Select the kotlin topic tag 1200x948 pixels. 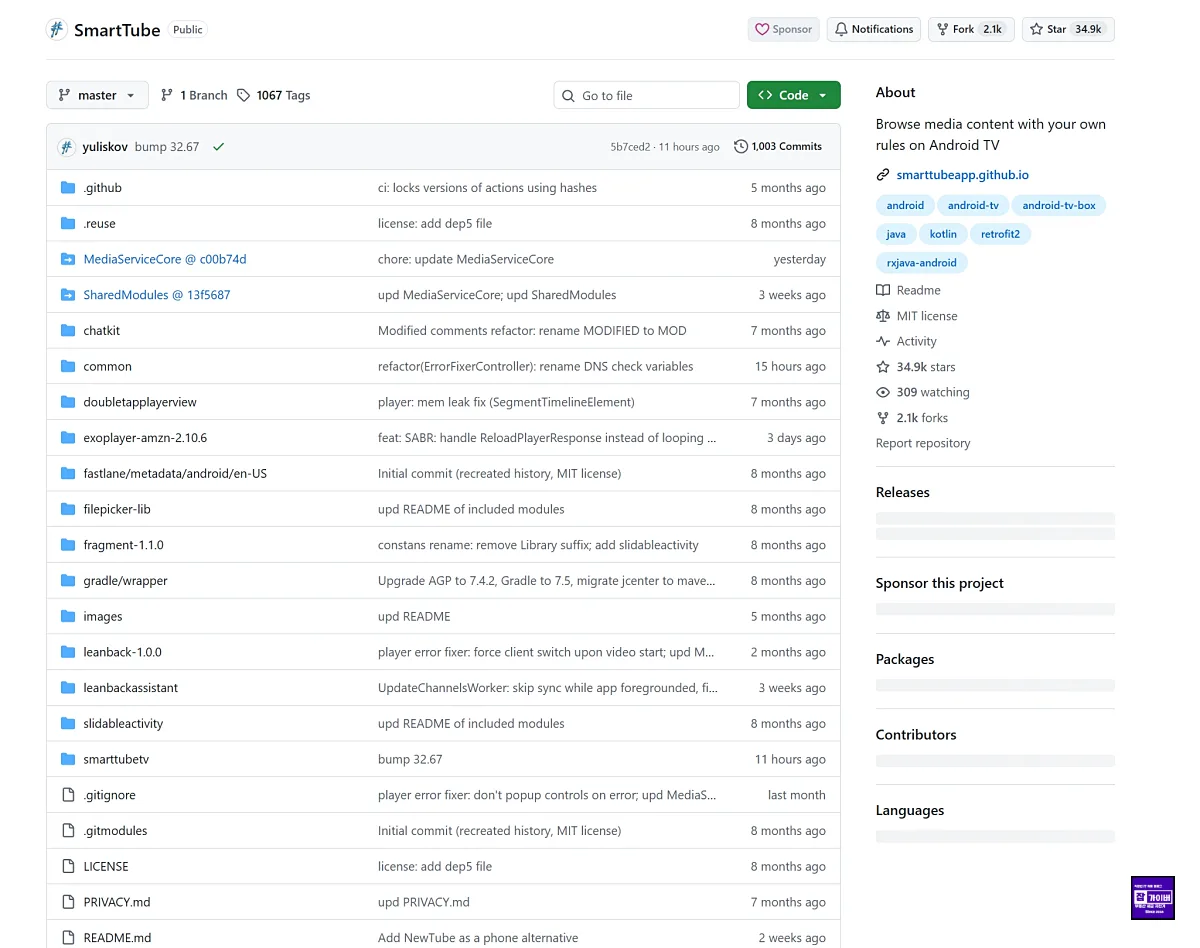(943, 234)
